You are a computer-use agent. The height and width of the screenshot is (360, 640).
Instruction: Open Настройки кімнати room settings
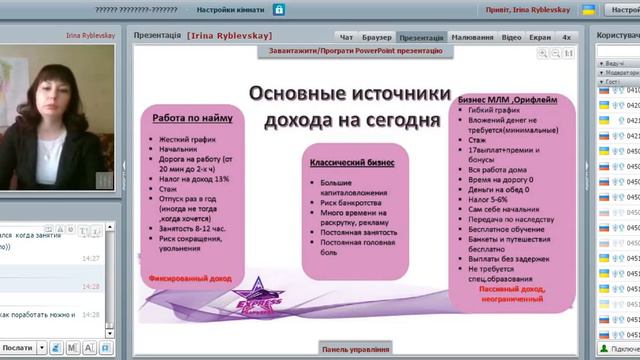coord(230,10)
